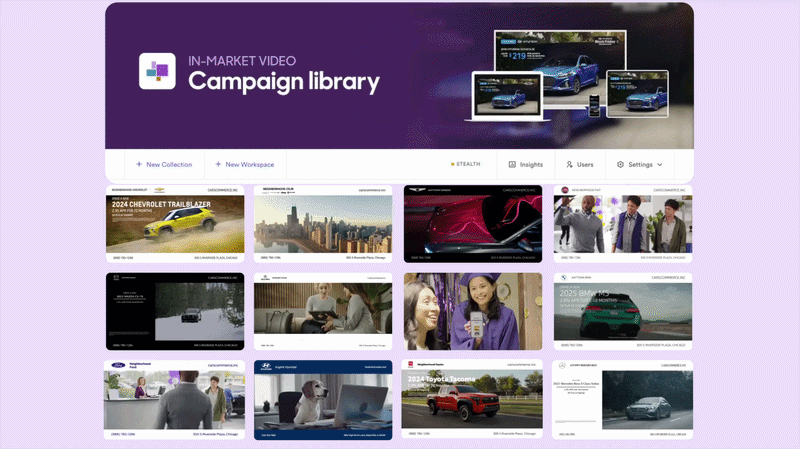Open the Mercedes-Benz sedan campaign thumbnail
This screenshot has height=449, width=800.
622,400
